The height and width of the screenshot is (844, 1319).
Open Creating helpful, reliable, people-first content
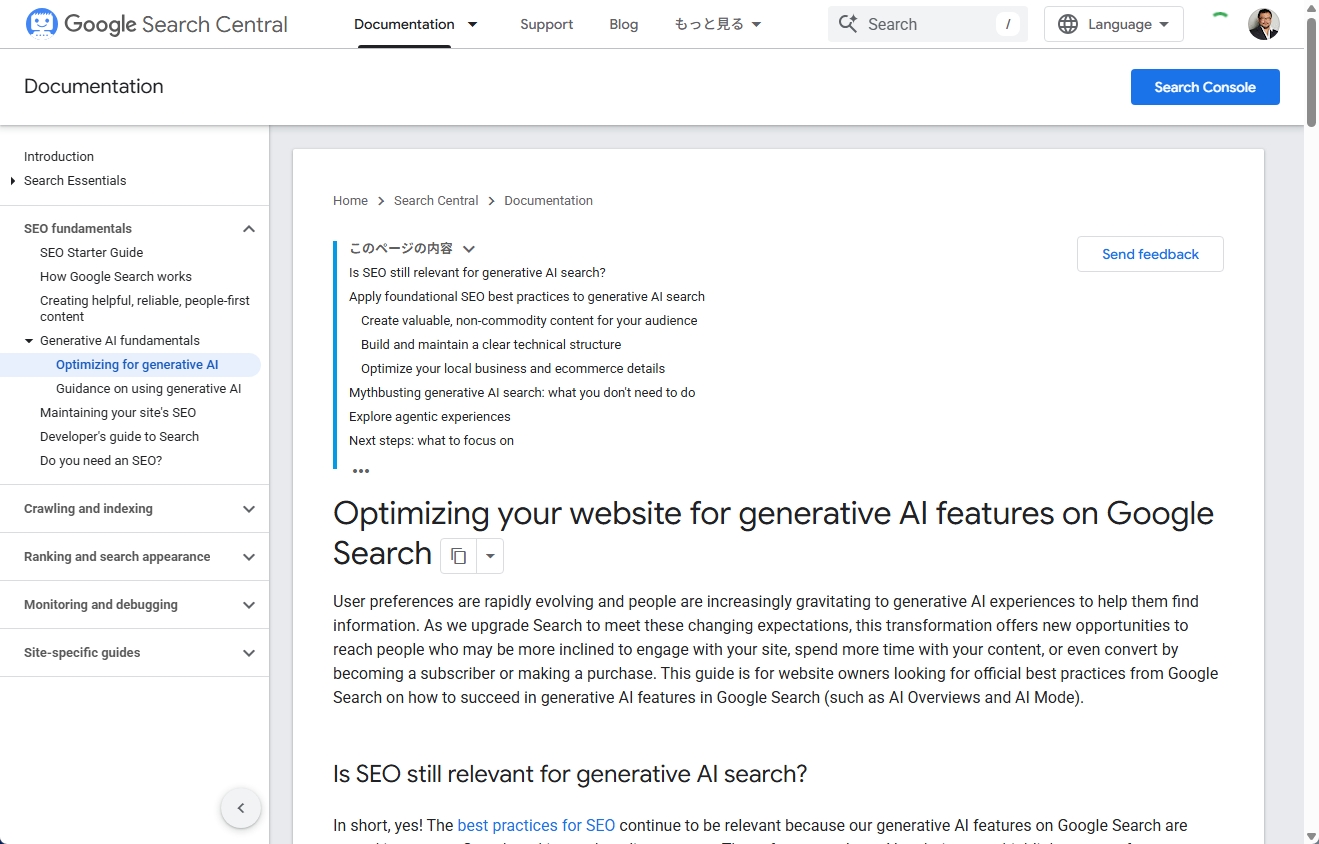[x=145, y=309]
